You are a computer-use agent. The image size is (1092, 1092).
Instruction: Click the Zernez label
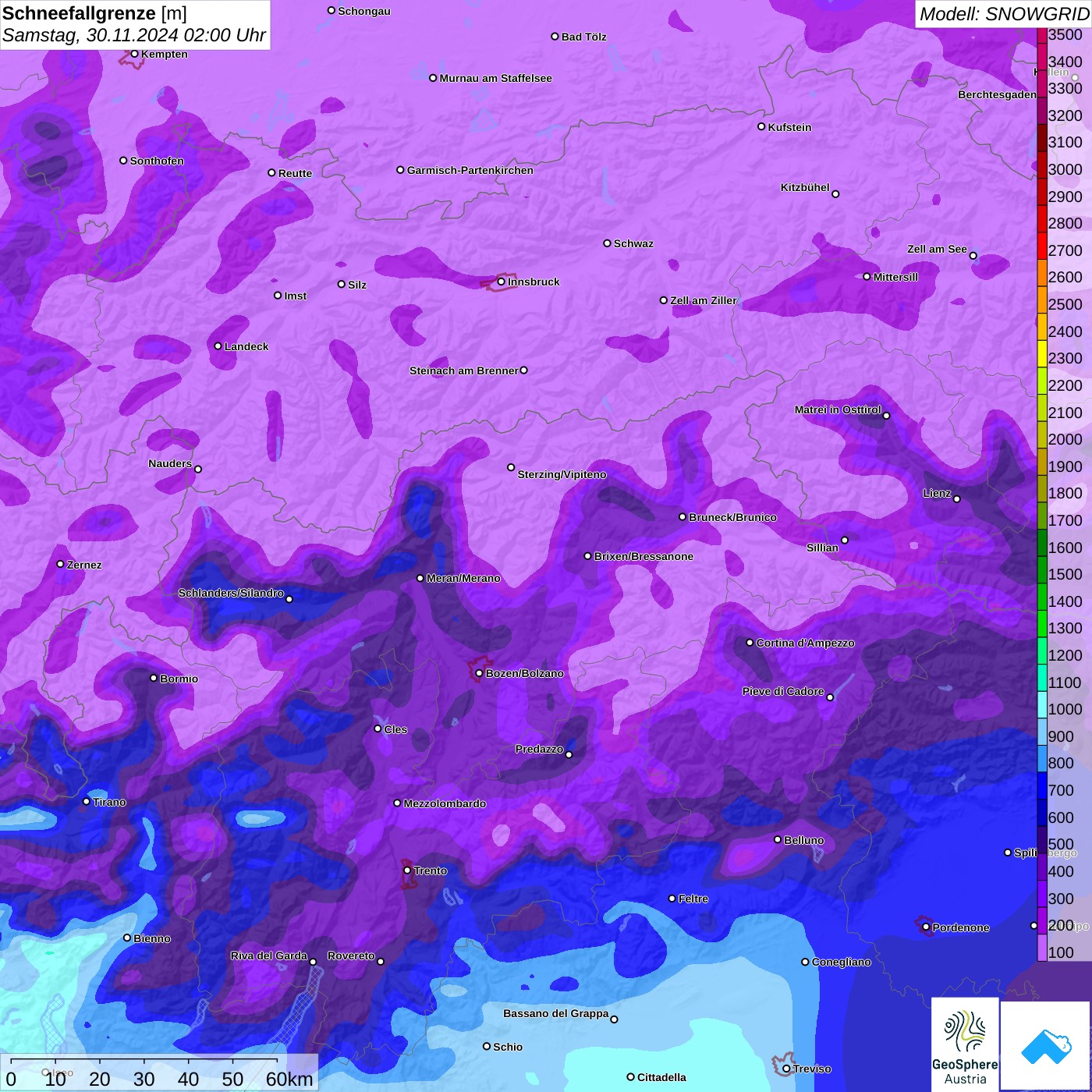point(84,565)
